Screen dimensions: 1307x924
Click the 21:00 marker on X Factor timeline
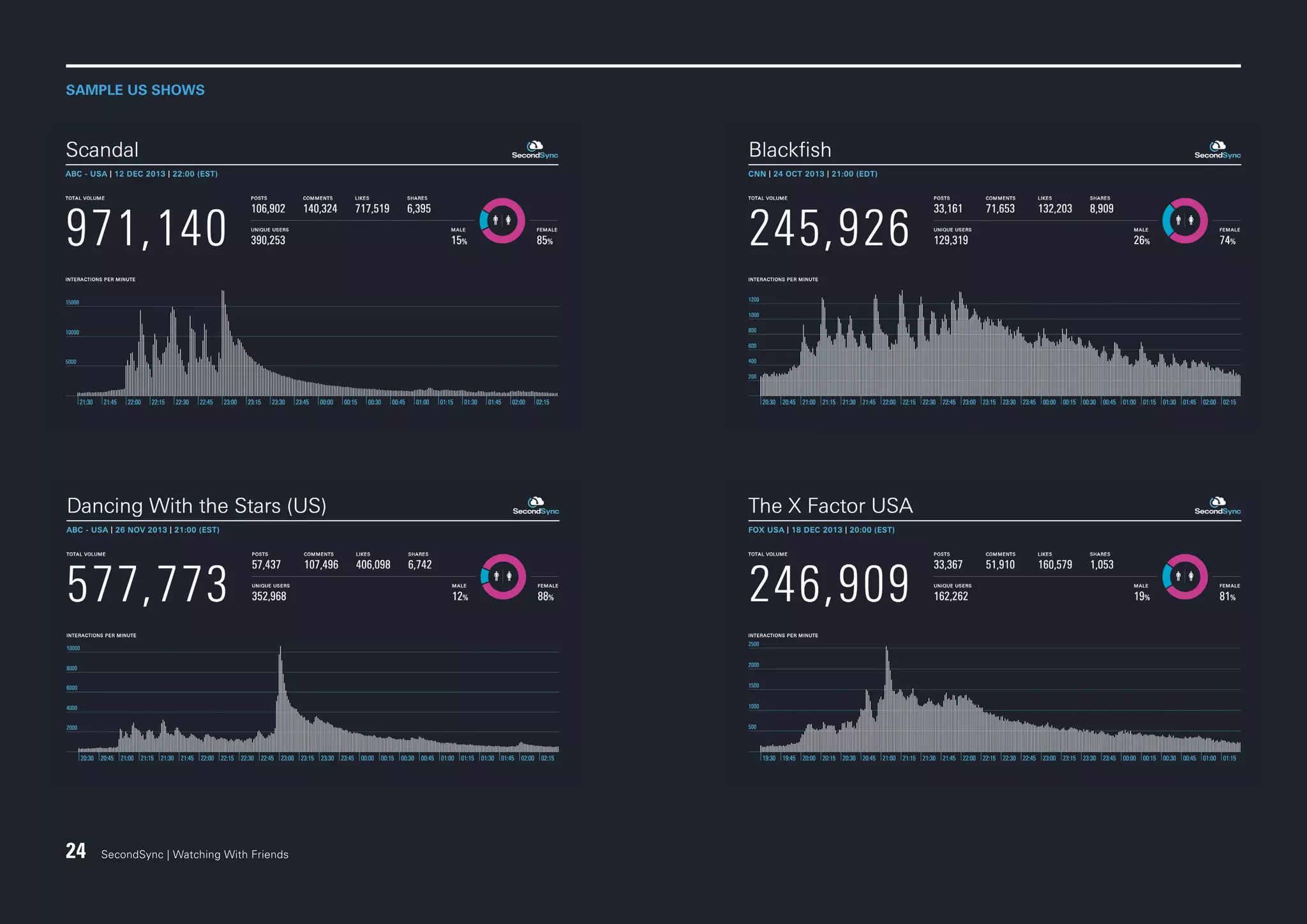889,758
